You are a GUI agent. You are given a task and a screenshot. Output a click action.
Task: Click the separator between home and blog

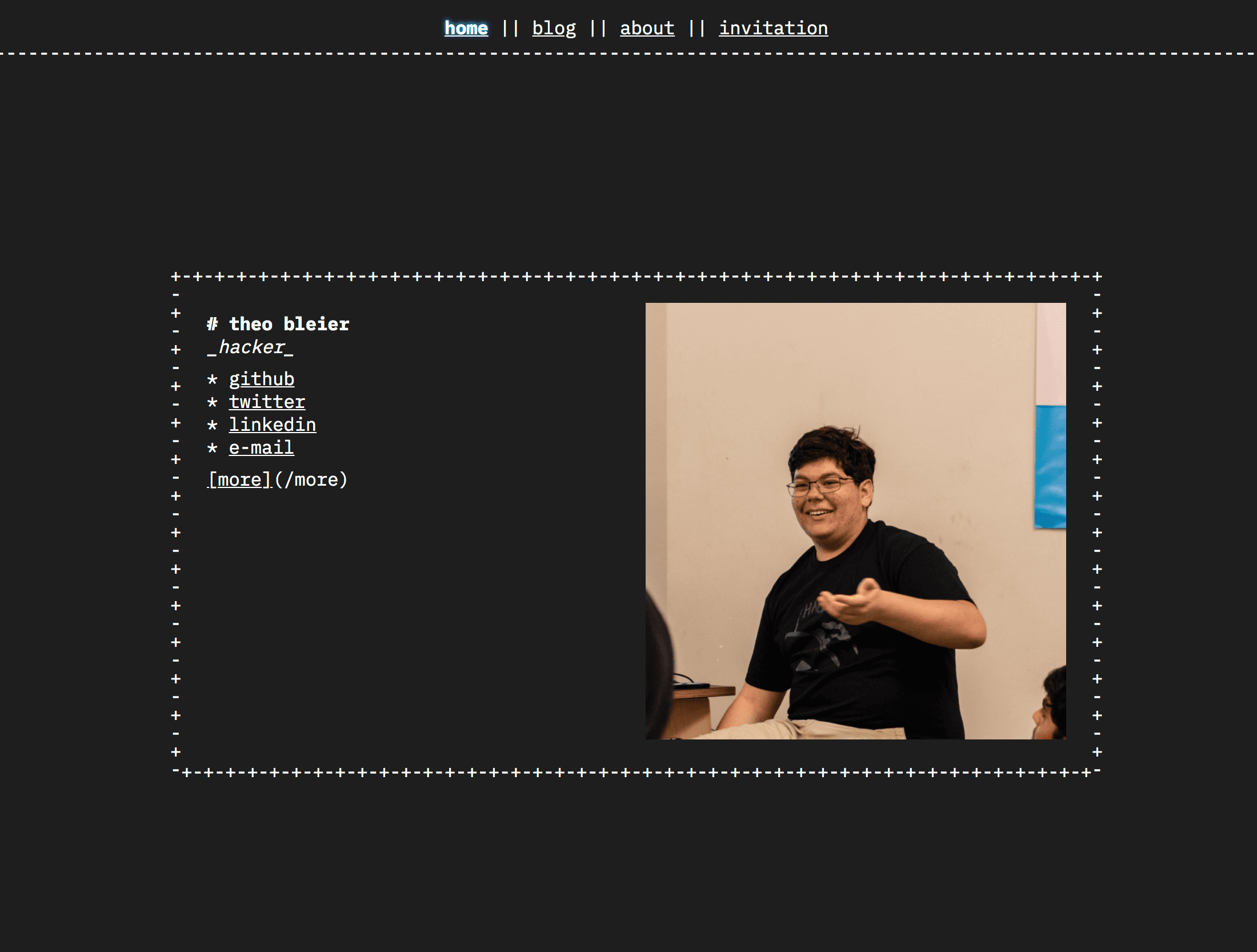click(510, 28)
